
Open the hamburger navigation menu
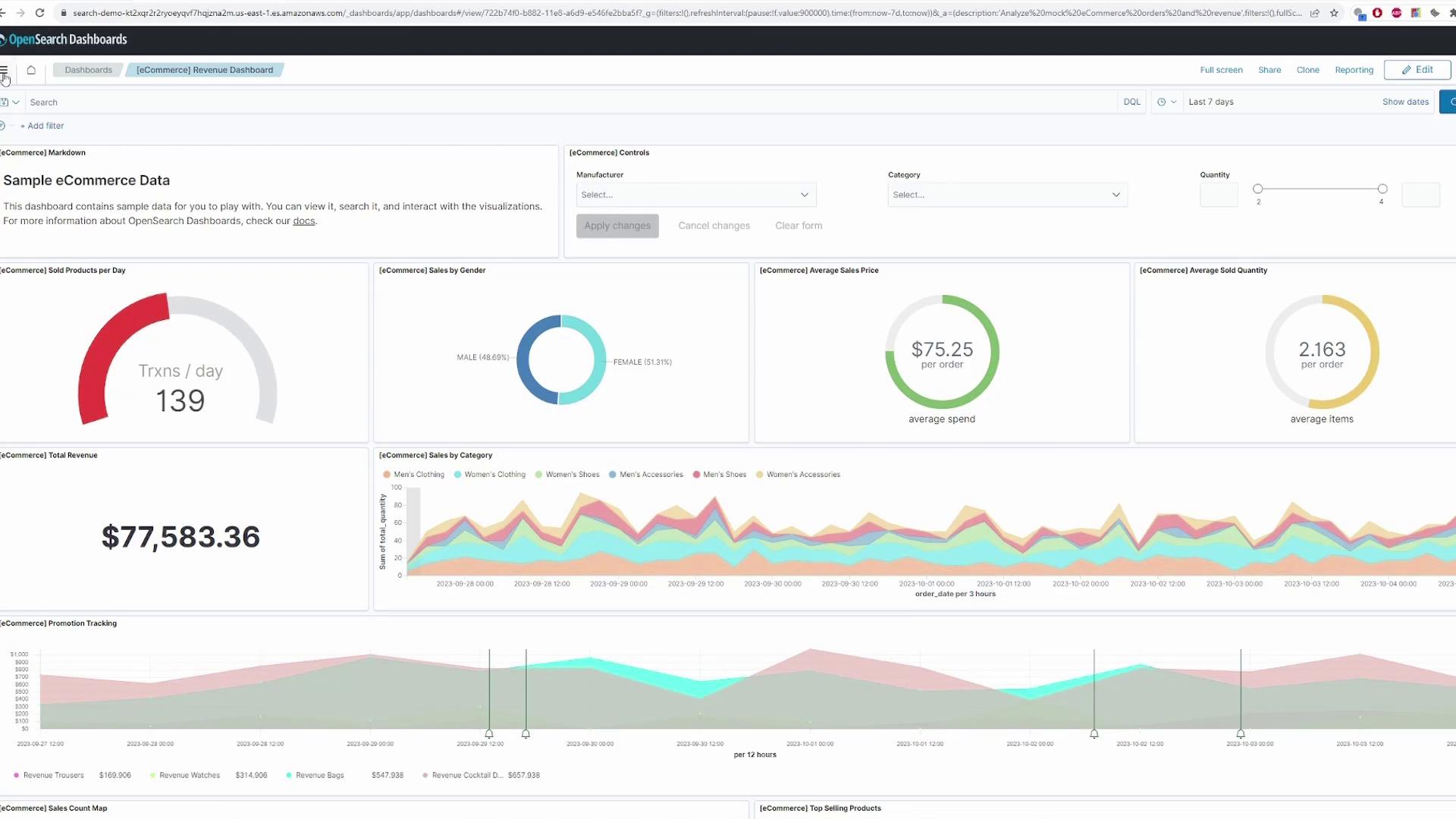coord(4,70)
